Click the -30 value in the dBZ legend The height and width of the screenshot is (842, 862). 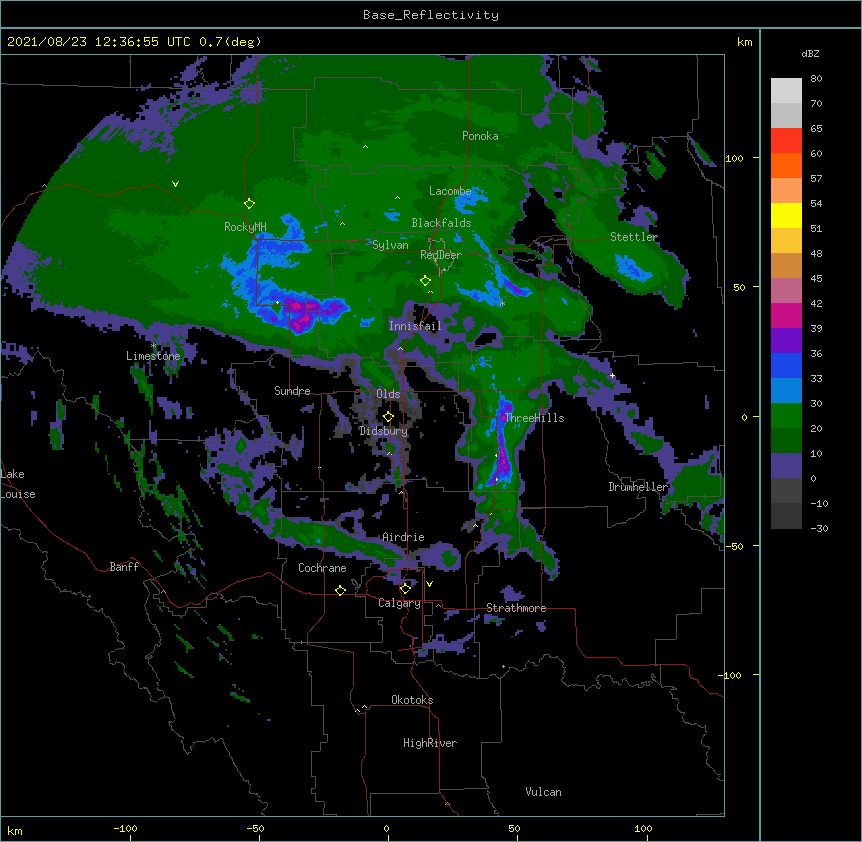pyautogui.click(x=819, y=528)
